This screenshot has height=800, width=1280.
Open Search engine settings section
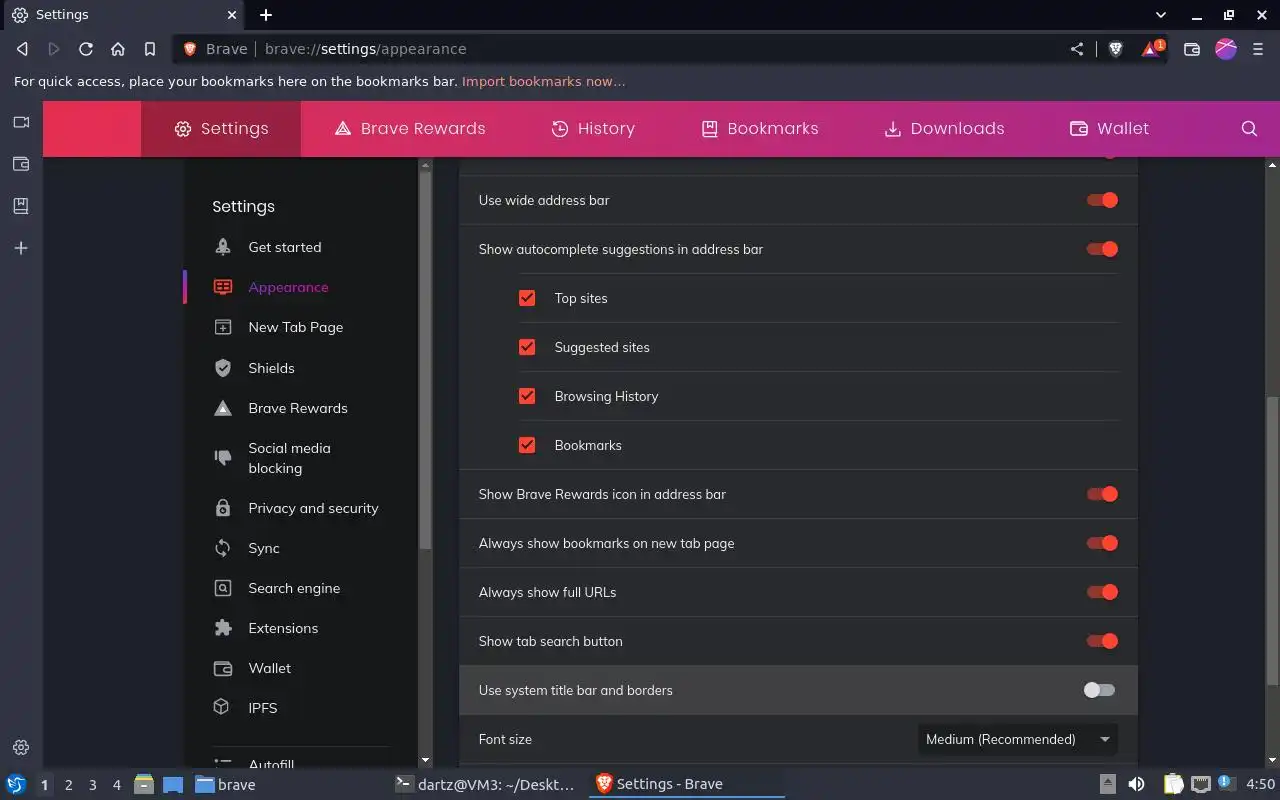(x=294, y=588)
